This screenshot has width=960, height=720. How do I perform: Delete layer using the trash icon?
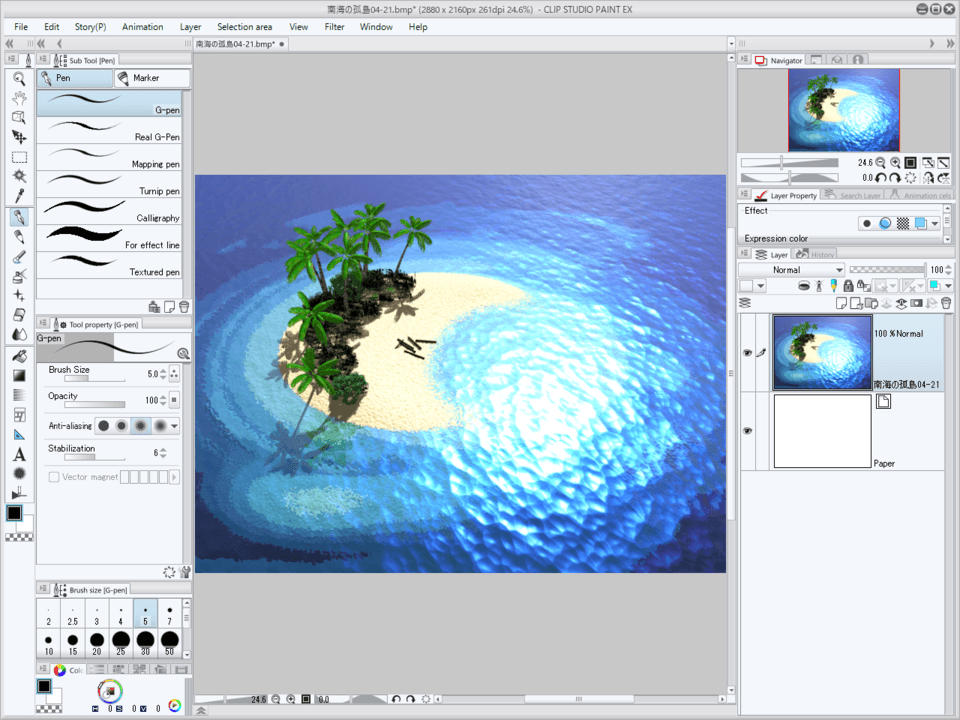click(x=946, y=303)
